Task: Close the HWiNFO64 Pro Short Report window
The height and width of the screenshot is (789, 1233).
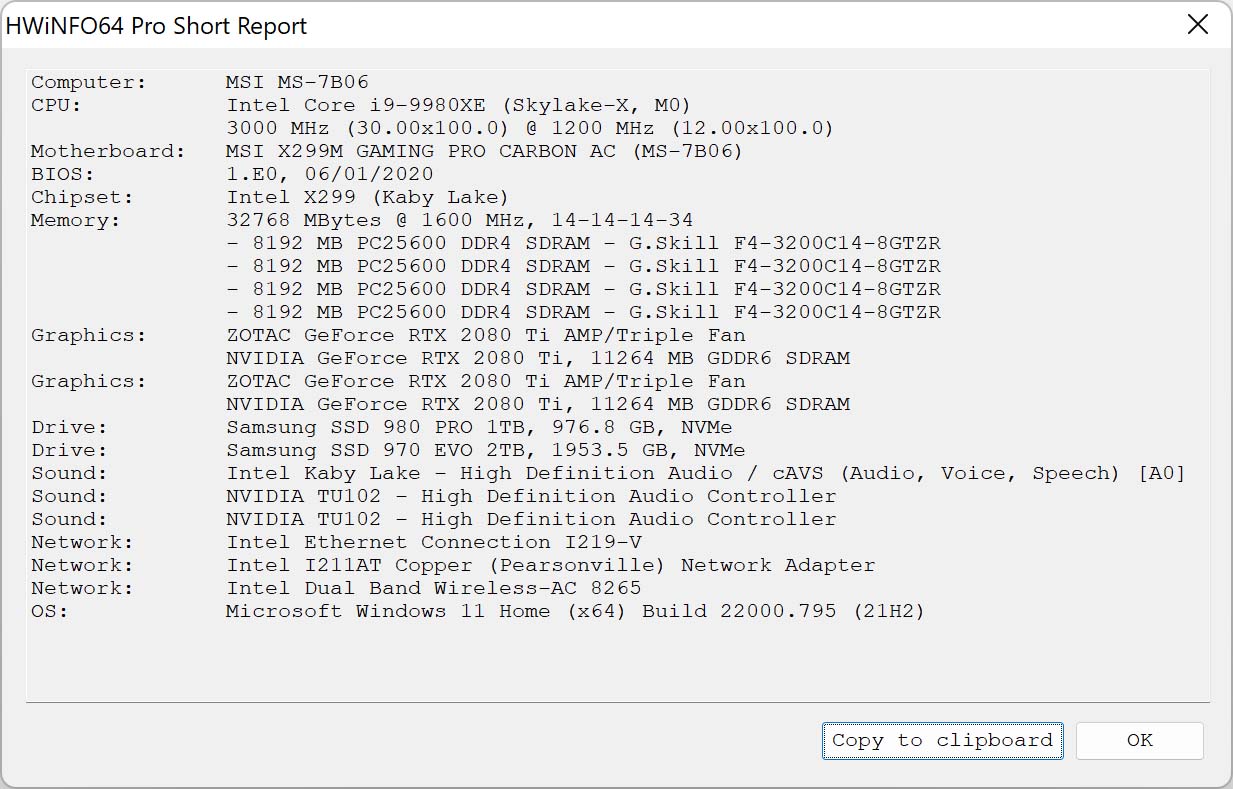Action: tap(1197, 26)
